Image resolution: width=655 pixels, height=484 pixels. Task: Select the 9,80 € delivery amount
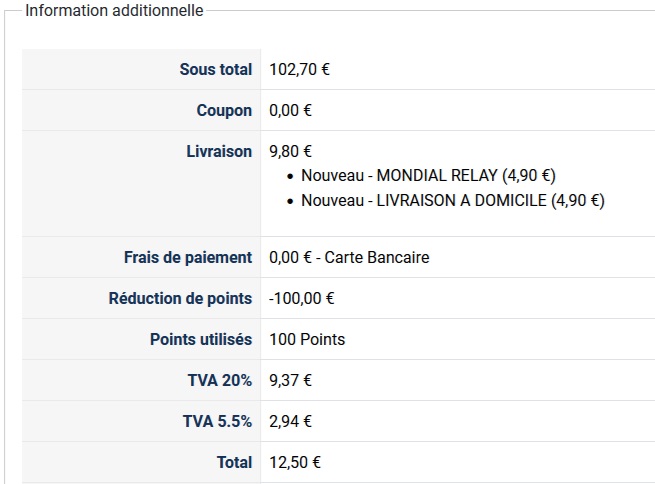tap(291, 152)
